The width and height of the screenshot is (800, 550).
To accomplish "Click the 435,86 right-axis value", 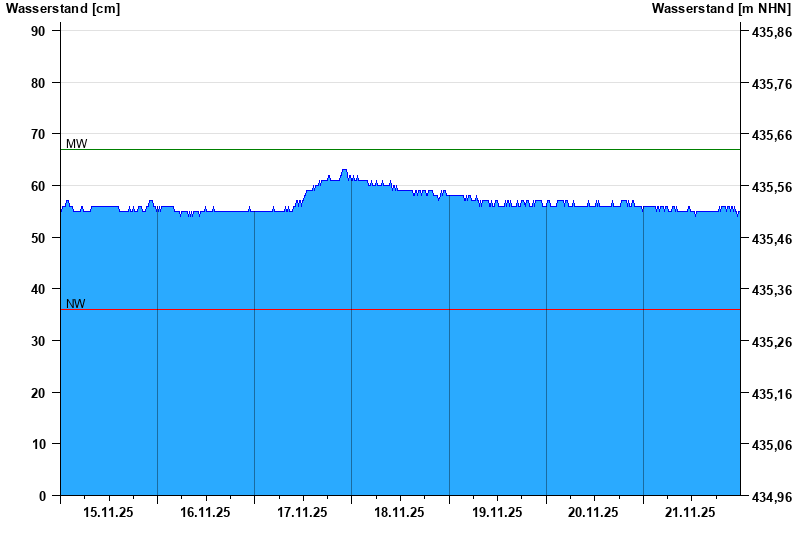I will click(x=772, y=32).
